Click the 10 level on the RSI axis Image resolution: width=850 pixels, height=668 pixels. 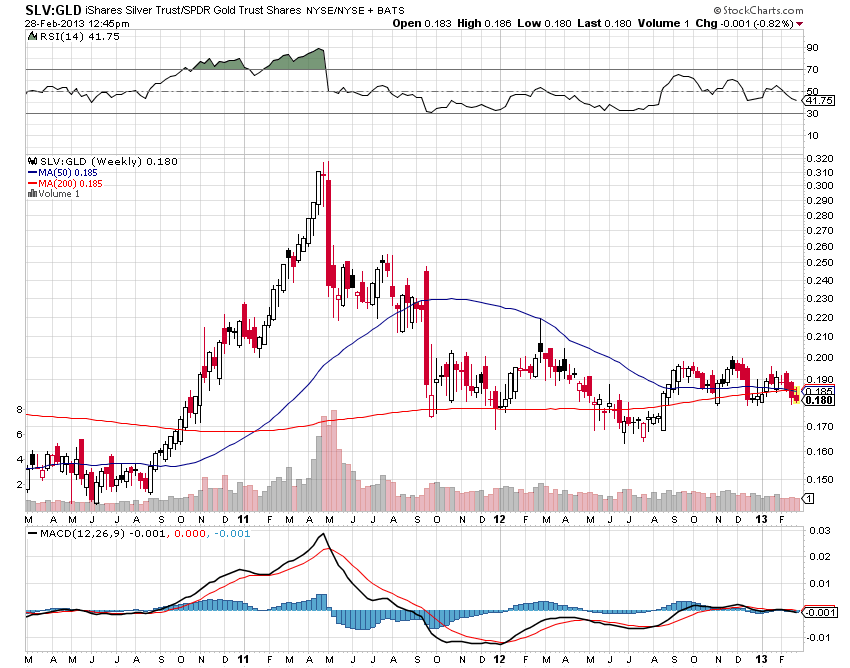(813, 136)
